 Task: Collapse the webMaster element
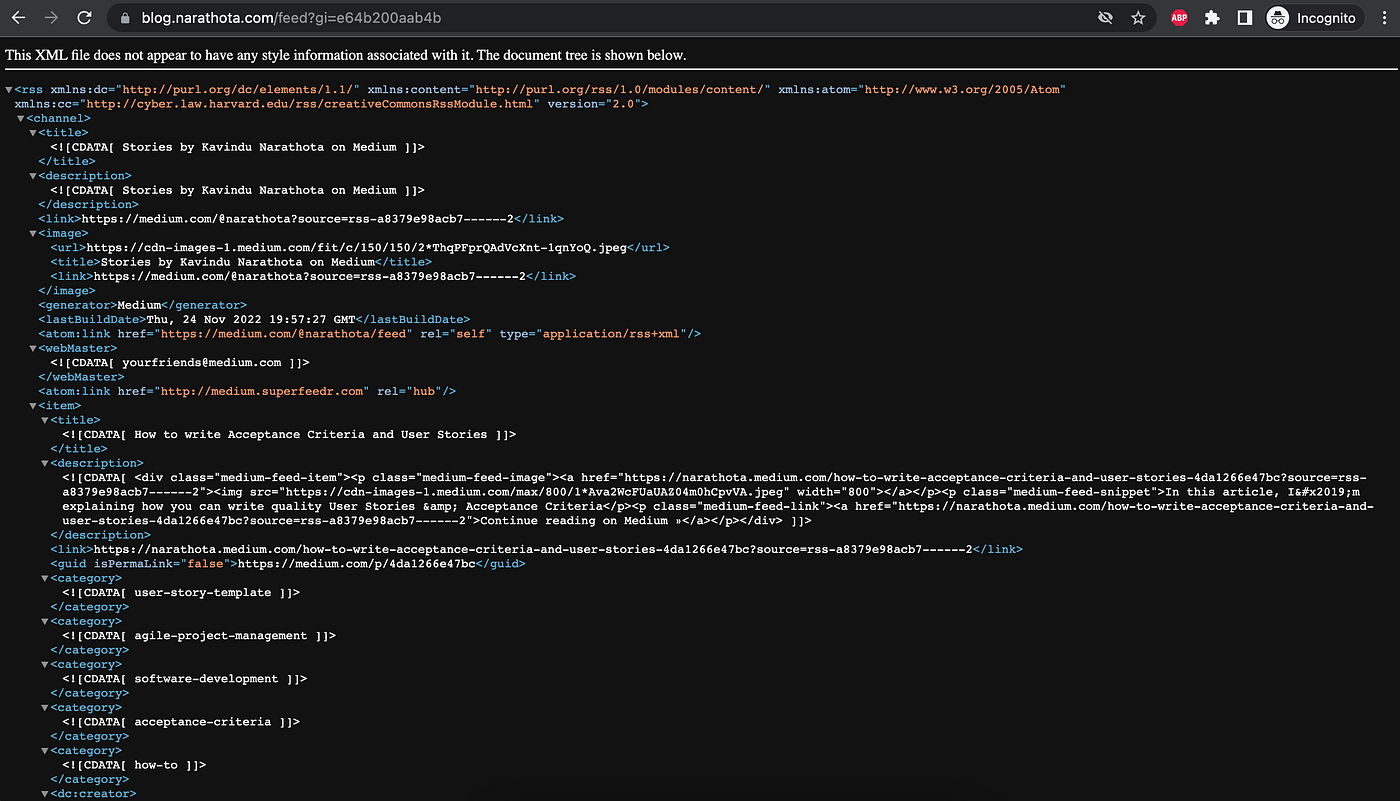click(x=33, y=349)
